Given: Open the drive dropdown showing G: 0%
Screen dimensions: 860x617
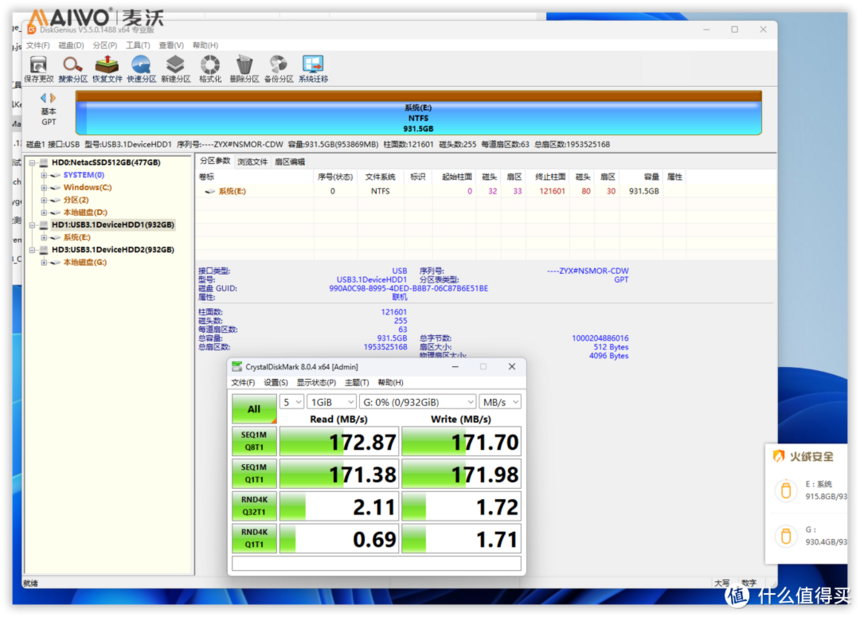Looking at the screenshot, I should tap(417, 402).
